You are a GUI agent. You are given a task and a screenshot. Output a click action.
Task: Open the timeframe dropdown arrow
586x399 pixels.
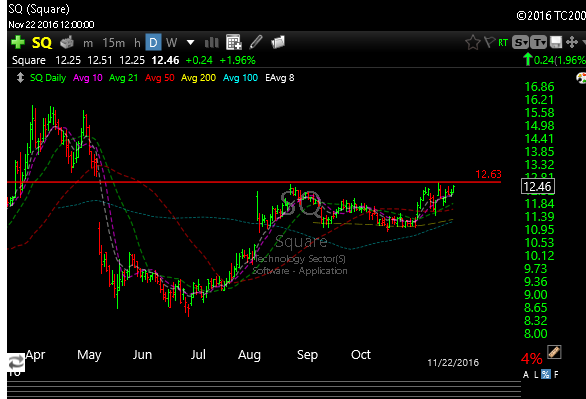190,43
